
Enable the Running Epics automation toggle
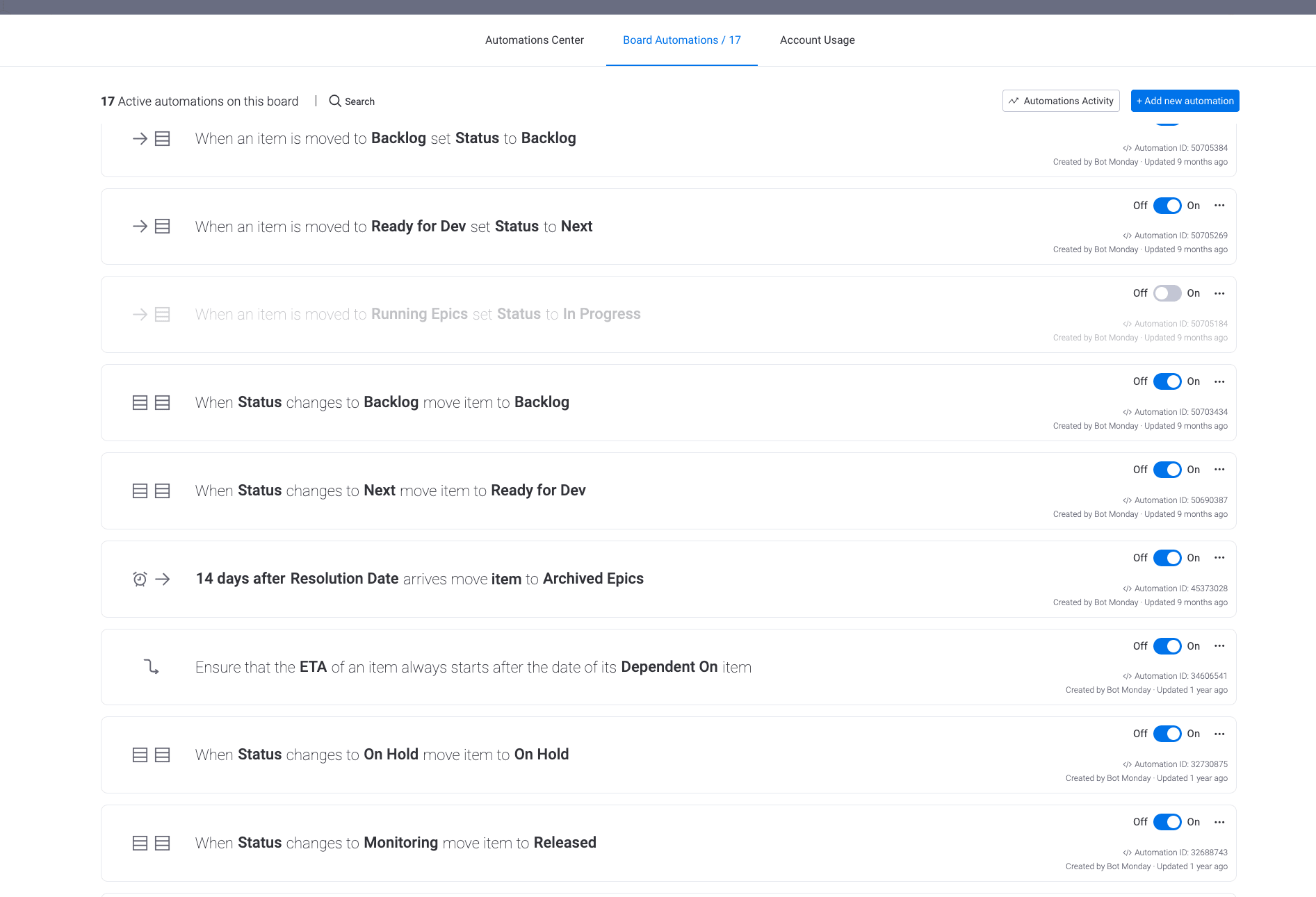pos(1167,293)
